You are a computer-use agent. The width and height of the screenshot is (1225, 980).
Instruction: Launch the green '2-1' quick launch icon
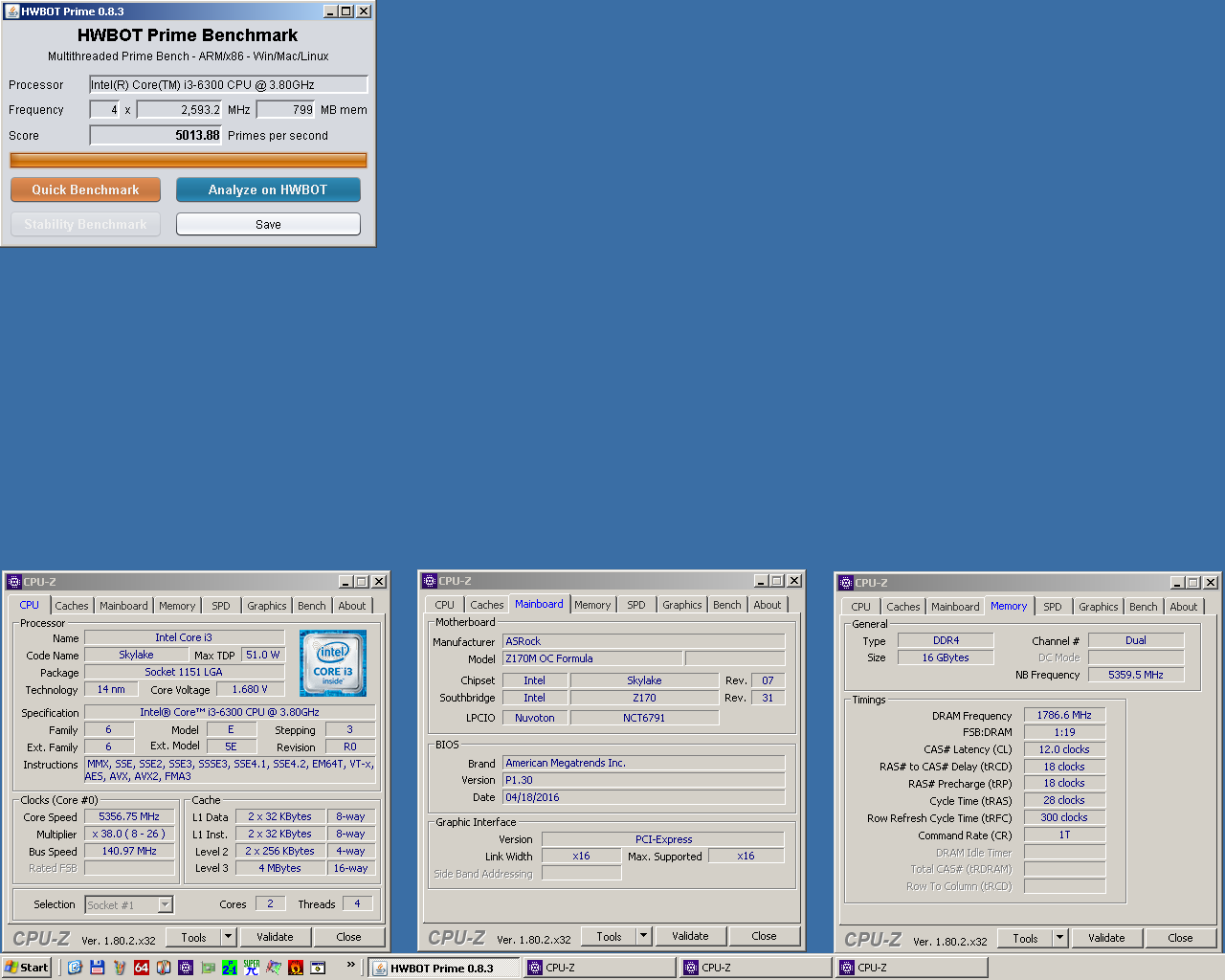click(230, 968)
